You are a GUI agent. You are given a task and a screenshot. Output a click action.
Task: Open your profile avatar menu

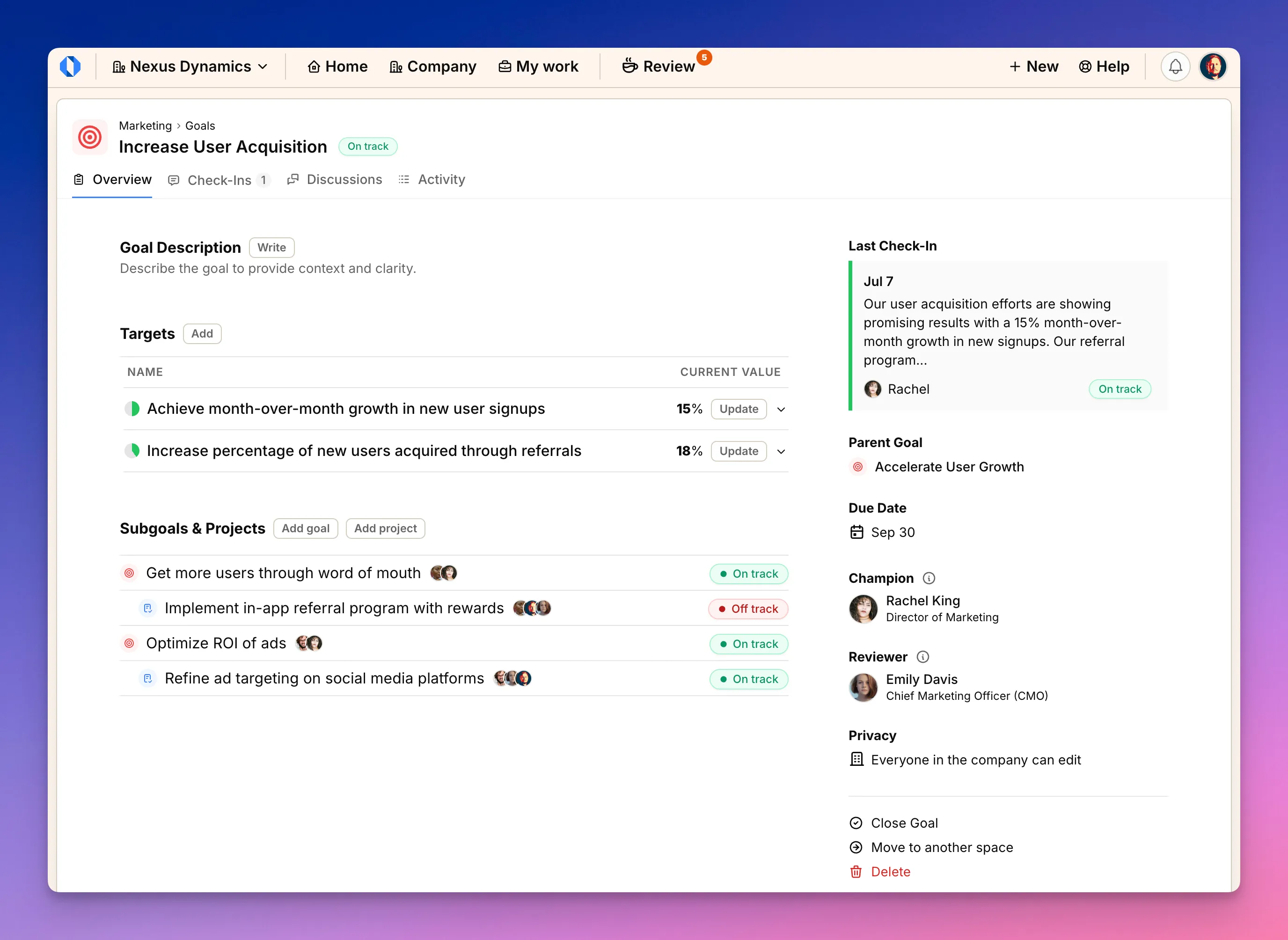[1214, 66]
